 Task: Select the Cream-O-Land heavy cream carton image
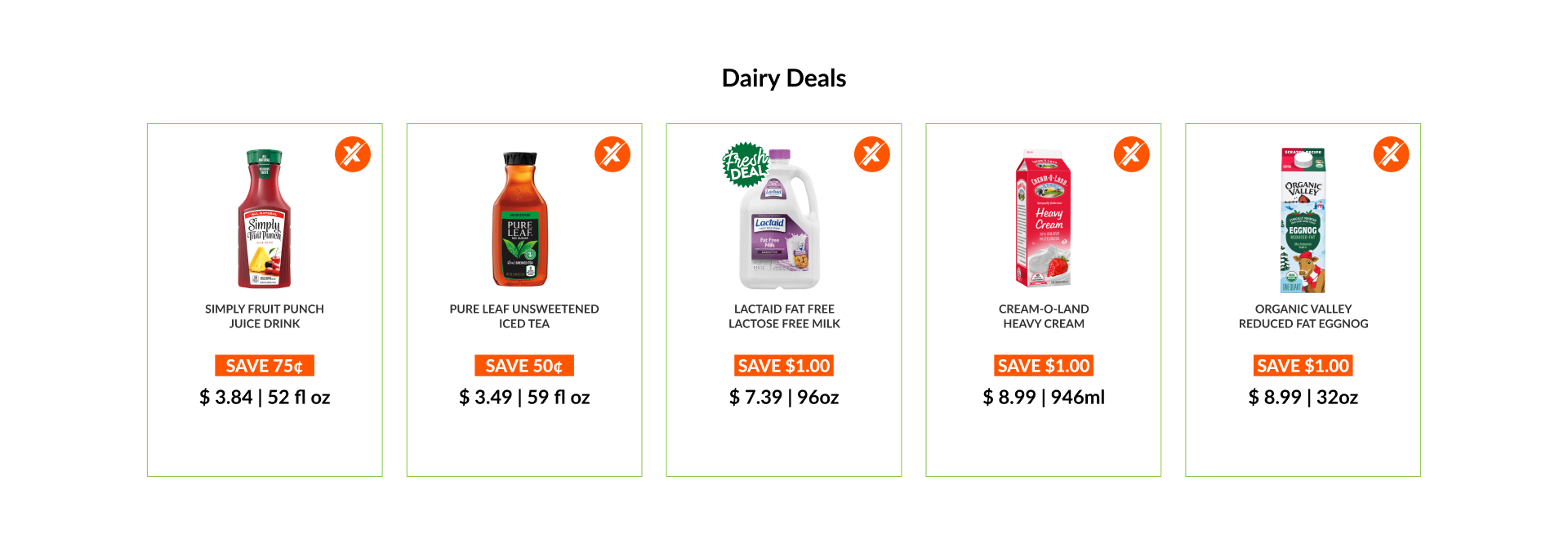(1043, 219)
